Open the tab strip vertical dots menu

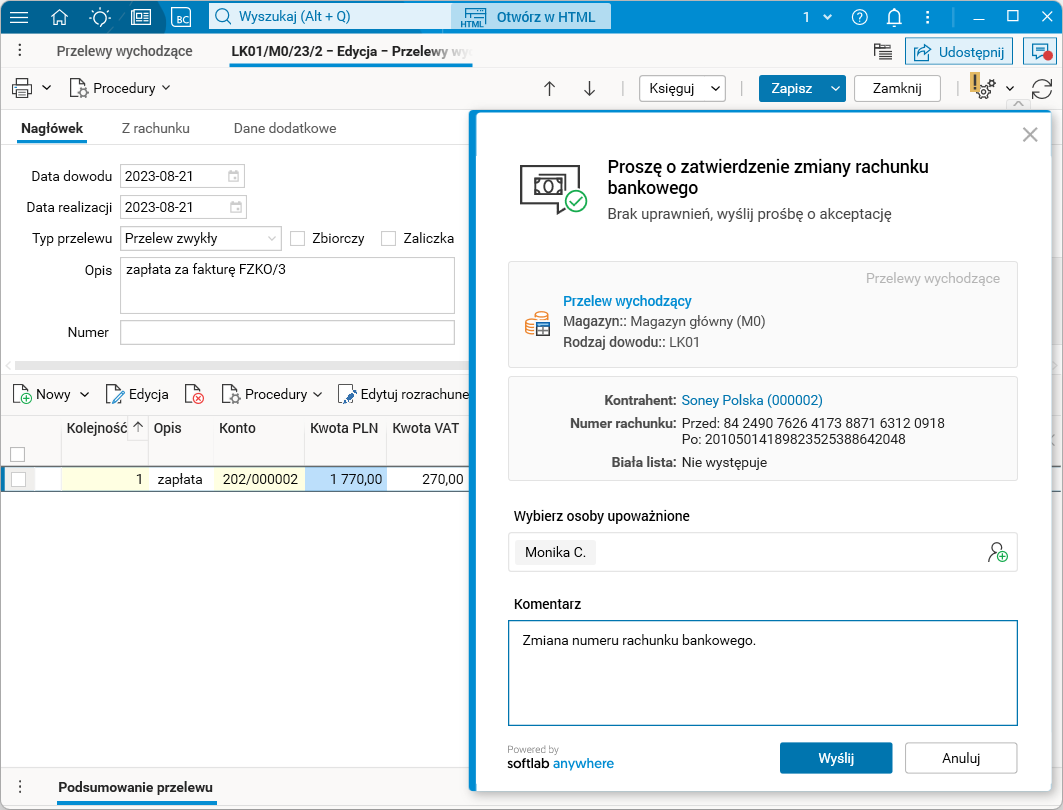(20, 50)
